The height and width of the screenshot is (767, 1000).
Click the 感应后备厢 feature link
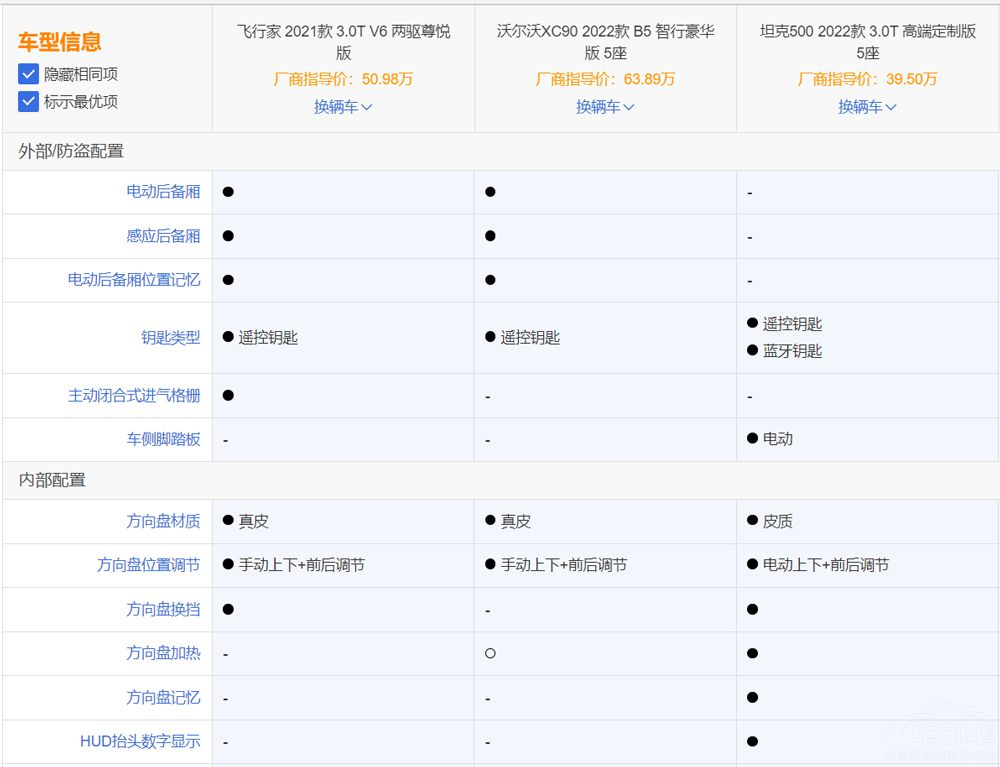[x=163, y=236]
